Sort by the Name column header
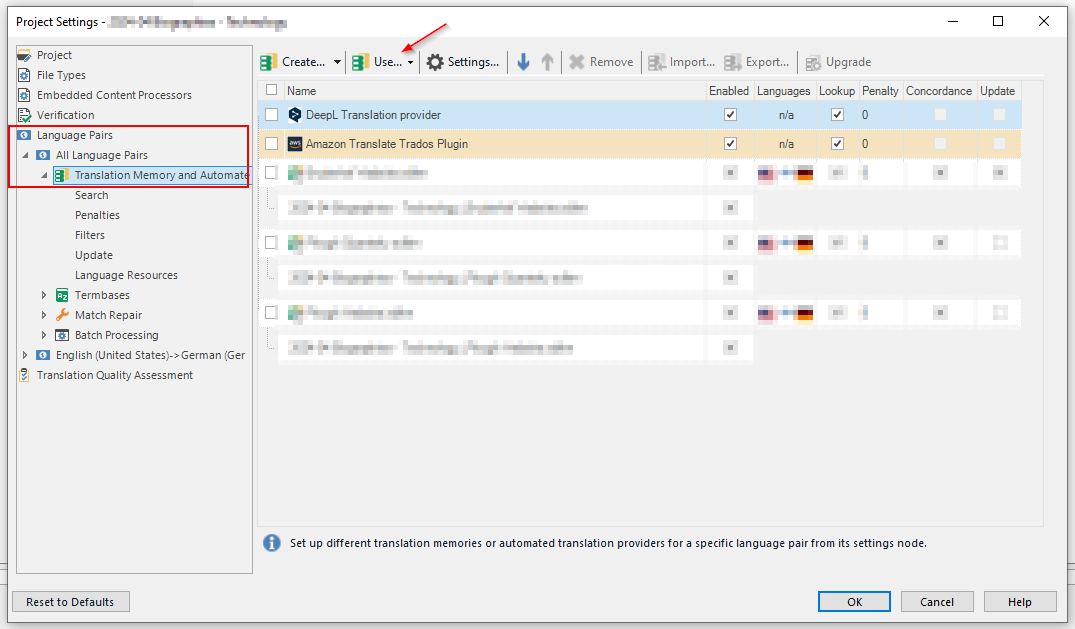The height and width of the screenshot is (629, 1075). pyautogui.click(x=494, y=91)
